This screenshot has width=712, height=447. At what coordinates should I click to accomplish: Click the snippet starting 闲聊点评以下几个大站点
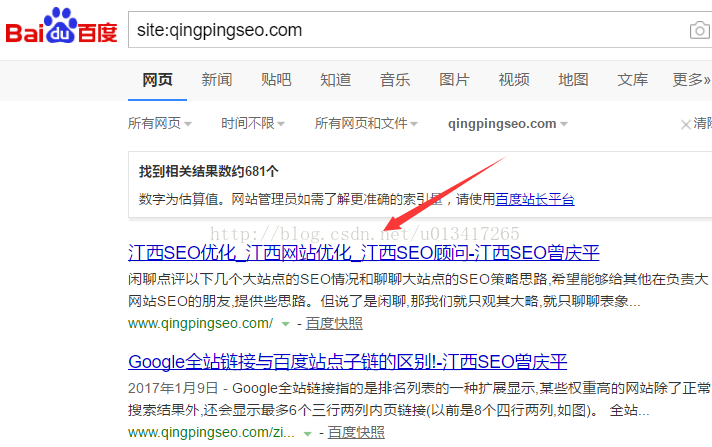click(418, 290)
